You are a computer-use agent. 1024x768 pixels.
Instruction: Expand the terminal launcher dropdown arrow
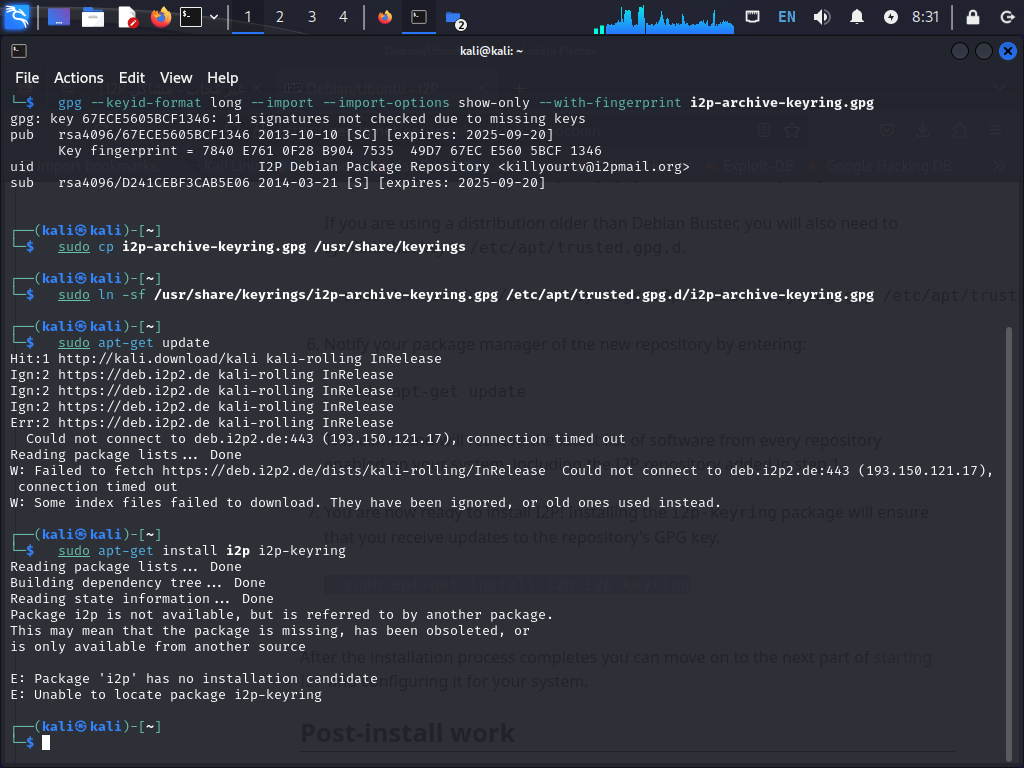214,17
